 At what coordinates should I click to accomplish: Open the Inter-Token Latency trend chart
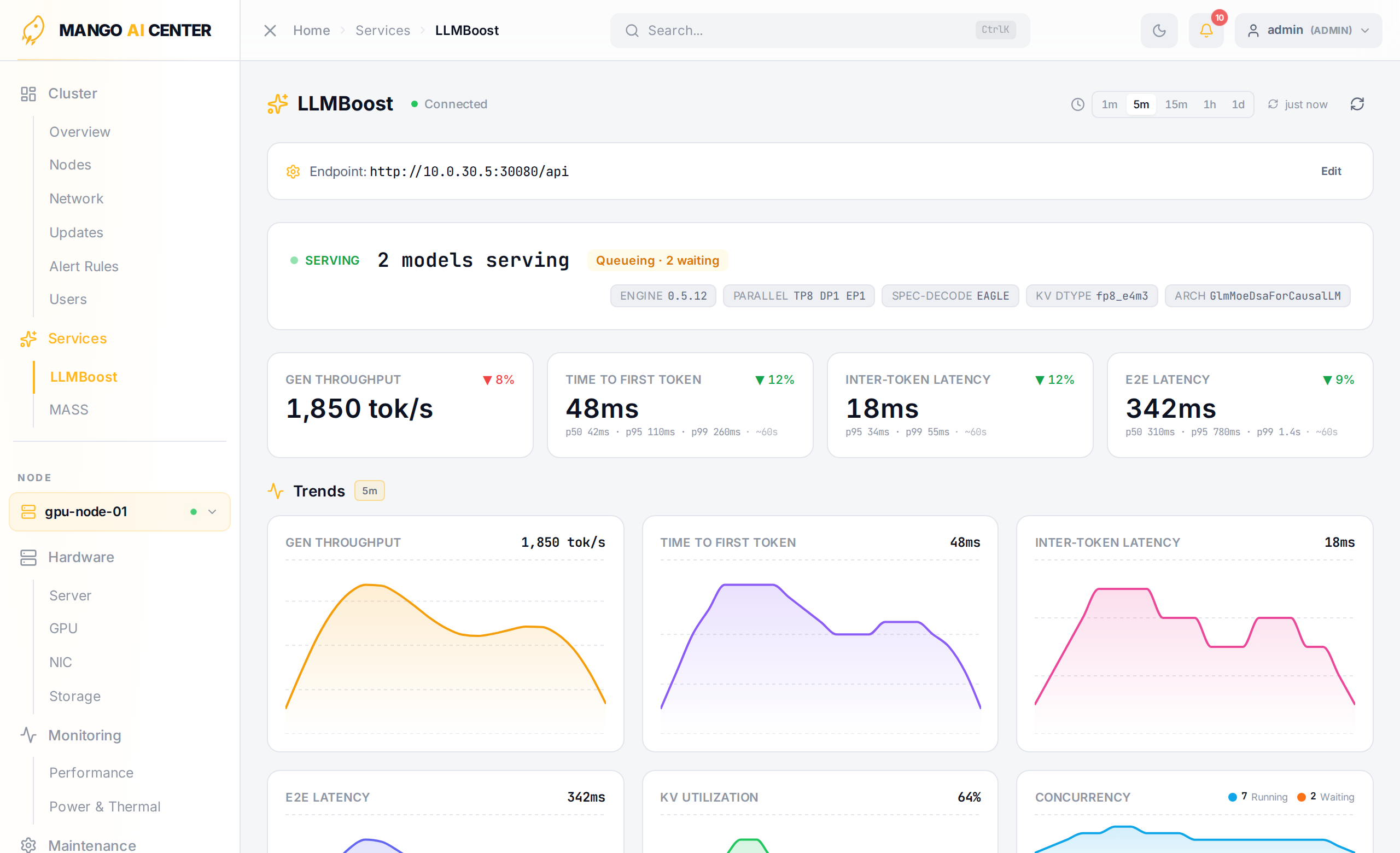[x=1194, y=634]
